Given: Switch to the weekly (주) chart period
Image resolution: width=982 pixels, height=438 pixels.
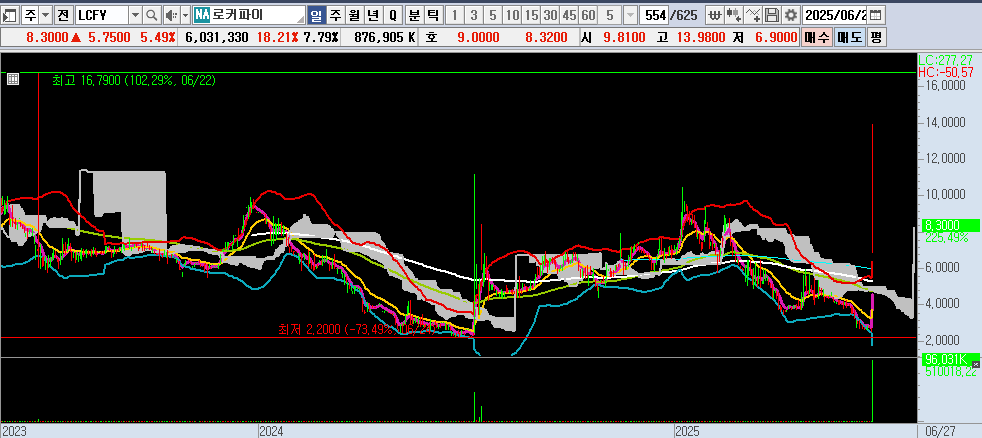Looking at the screenshot, I should point(336,14).
